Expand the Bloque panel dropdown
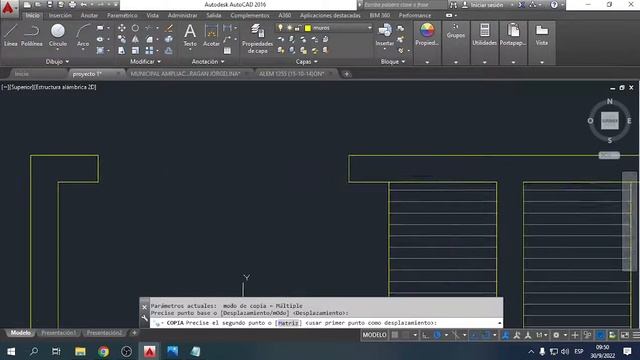The width and height of the screenshot is (640, 360). tap(393, 62)
